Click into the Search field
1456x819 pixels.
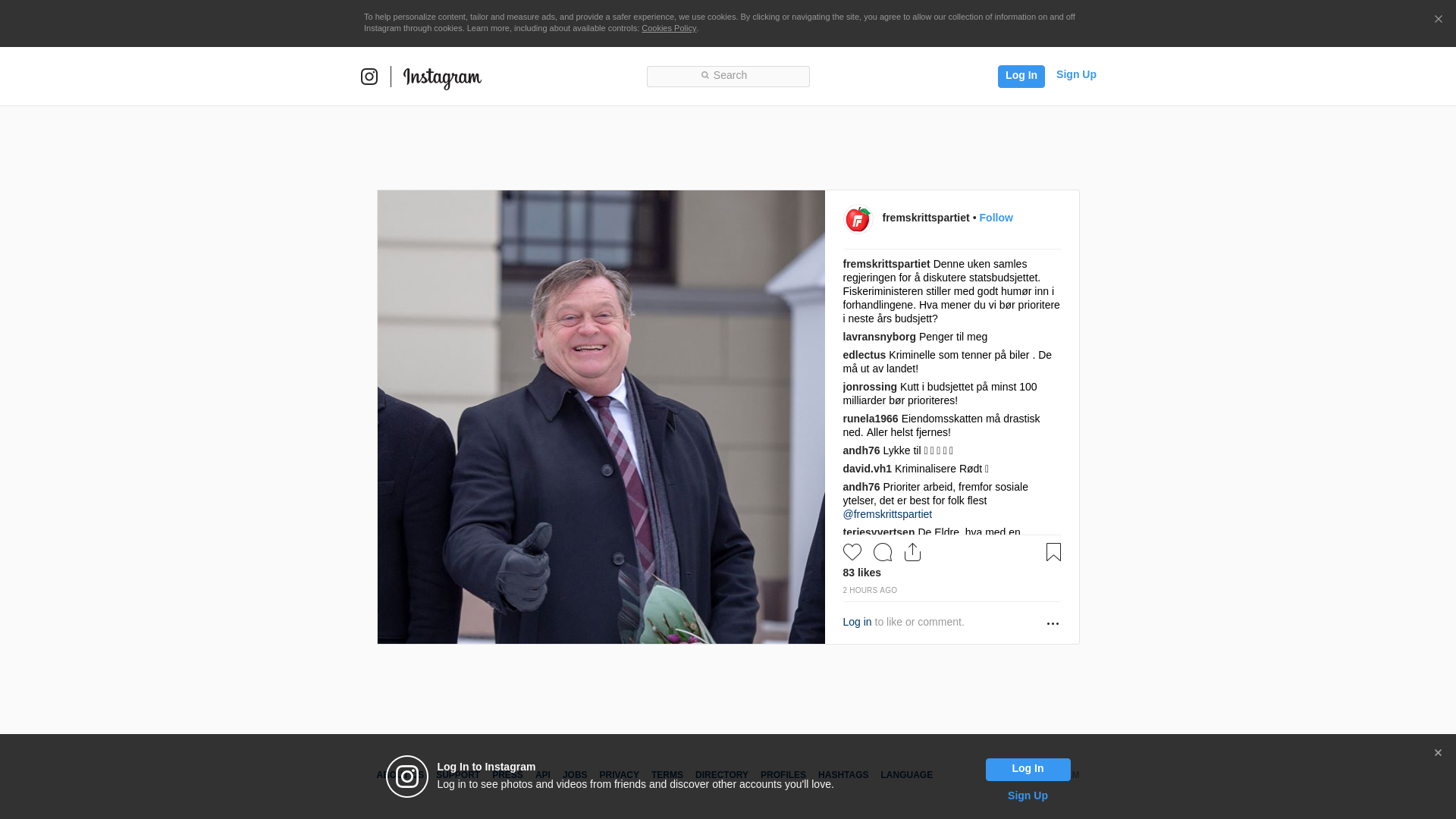[728, 77]
